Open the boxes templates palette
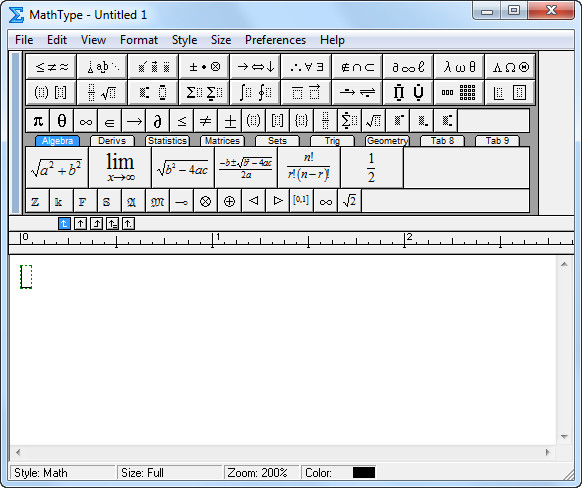Image resolution: width=582 pixels, height=488 pixels. tap(510, 92)
